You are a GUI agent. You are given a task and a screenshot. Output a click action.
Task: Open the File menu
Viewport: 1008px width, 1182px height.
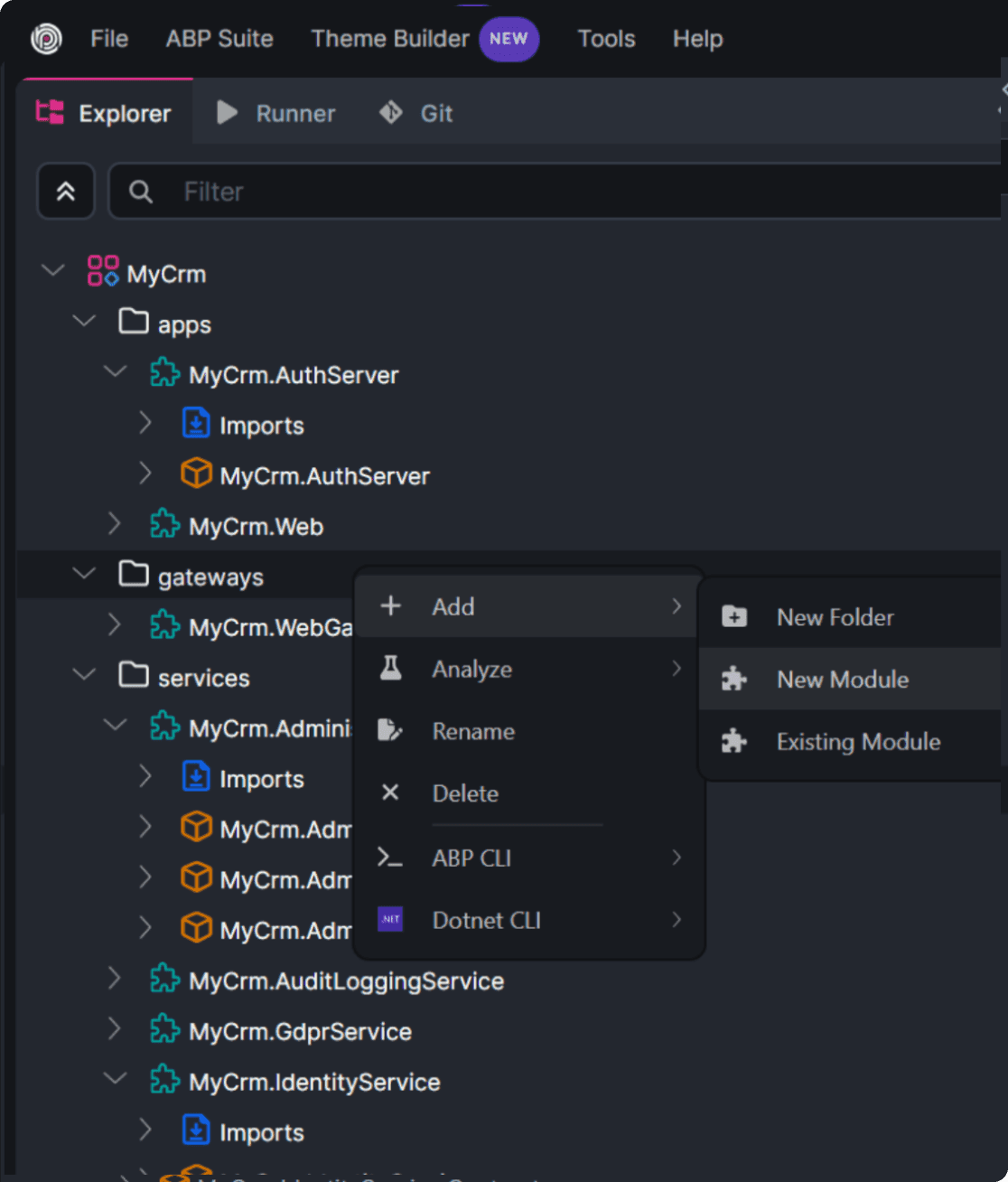click(109, 39)
